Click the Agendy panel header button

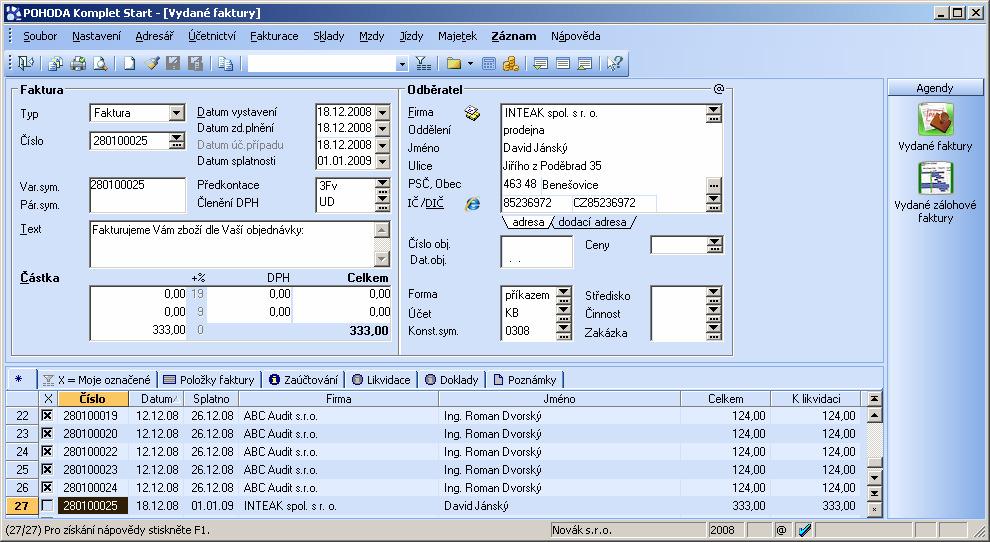(935, 88)
